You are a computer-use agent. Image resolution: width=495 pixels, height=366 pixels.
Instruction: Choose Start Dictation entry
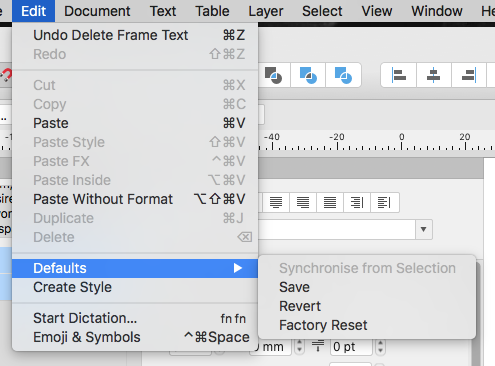[135, 318]
